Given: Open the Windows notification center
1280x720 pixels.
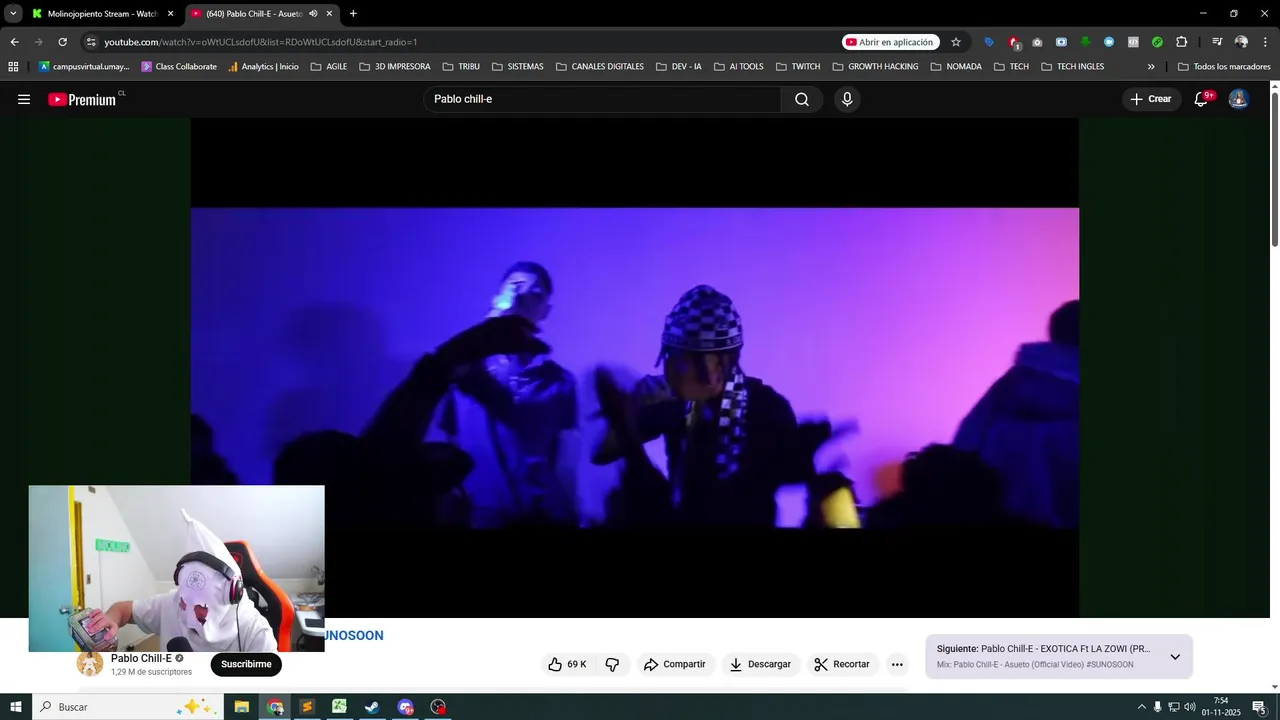Looking at the screenshot, I should (x=1259, y=707).
